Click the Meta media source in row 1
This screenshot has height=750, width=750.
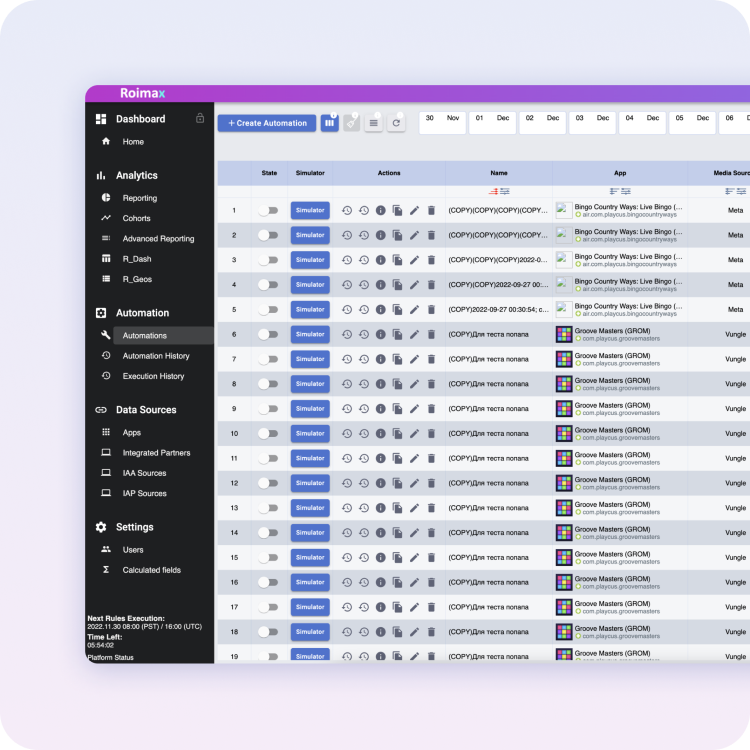[x=735, y=210]
